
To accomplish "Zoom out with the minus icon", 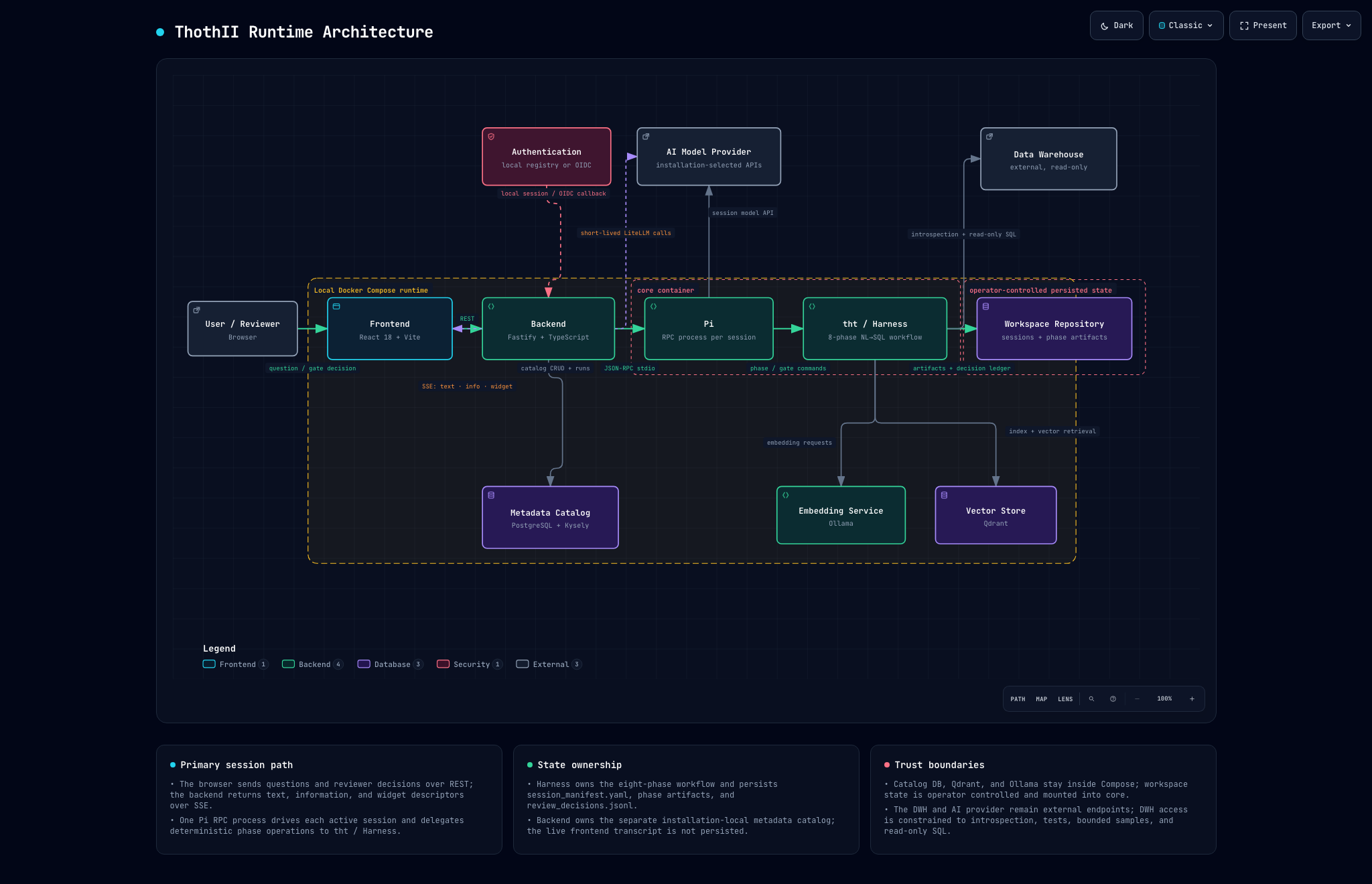I will [x=1137, y=698].
